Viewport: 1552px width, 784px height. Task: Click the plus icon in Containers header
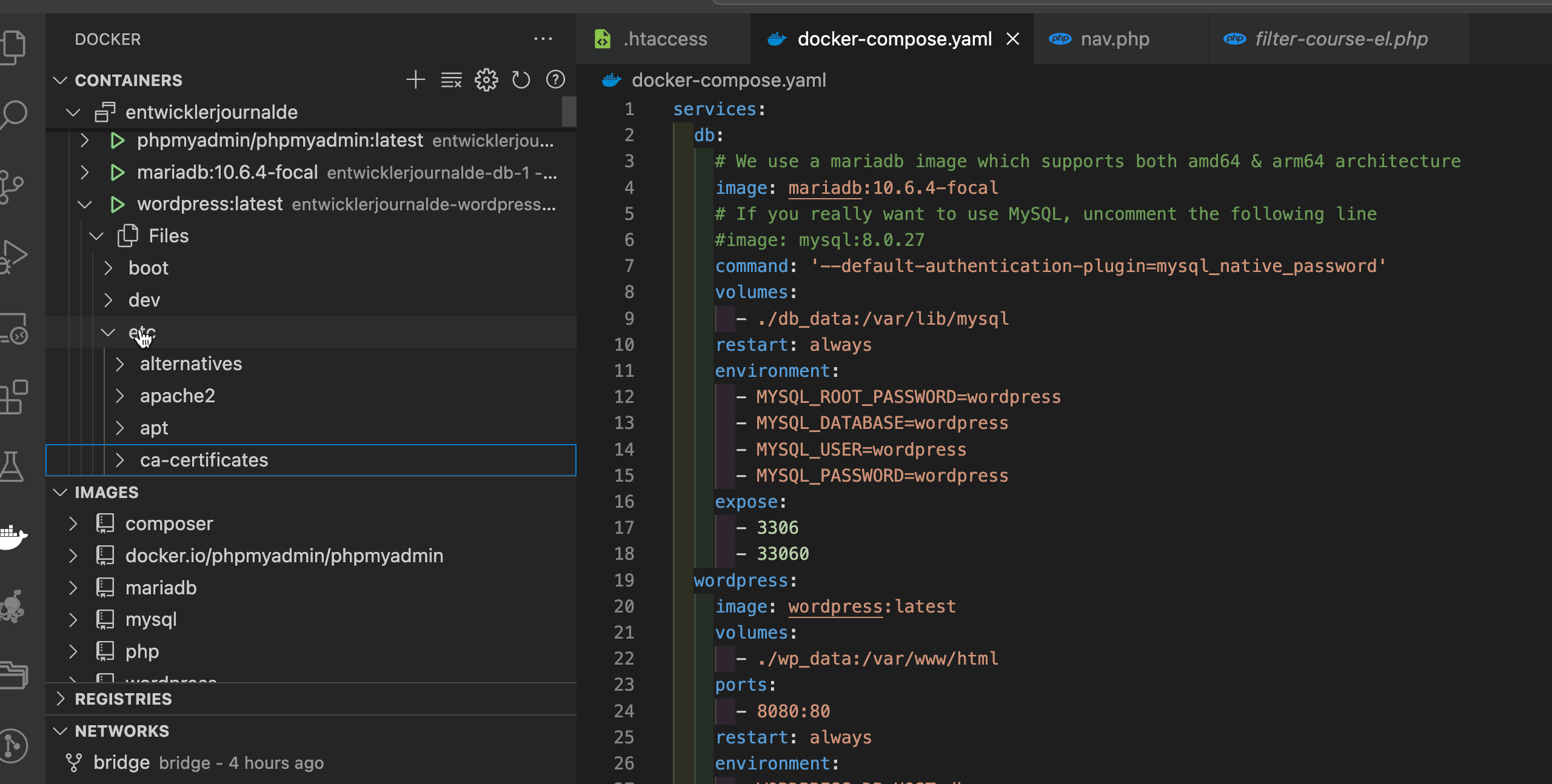pos(415,79)
